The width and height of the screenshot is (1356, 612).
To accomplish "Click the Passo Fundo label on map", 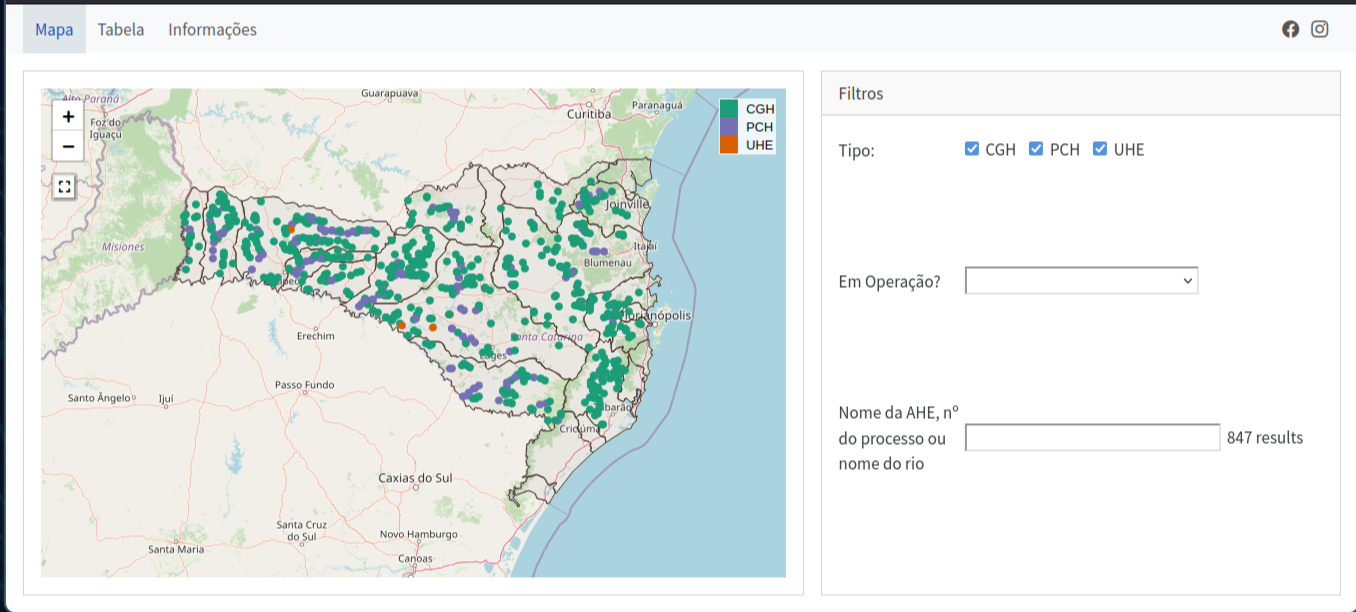I will point(304,385).
